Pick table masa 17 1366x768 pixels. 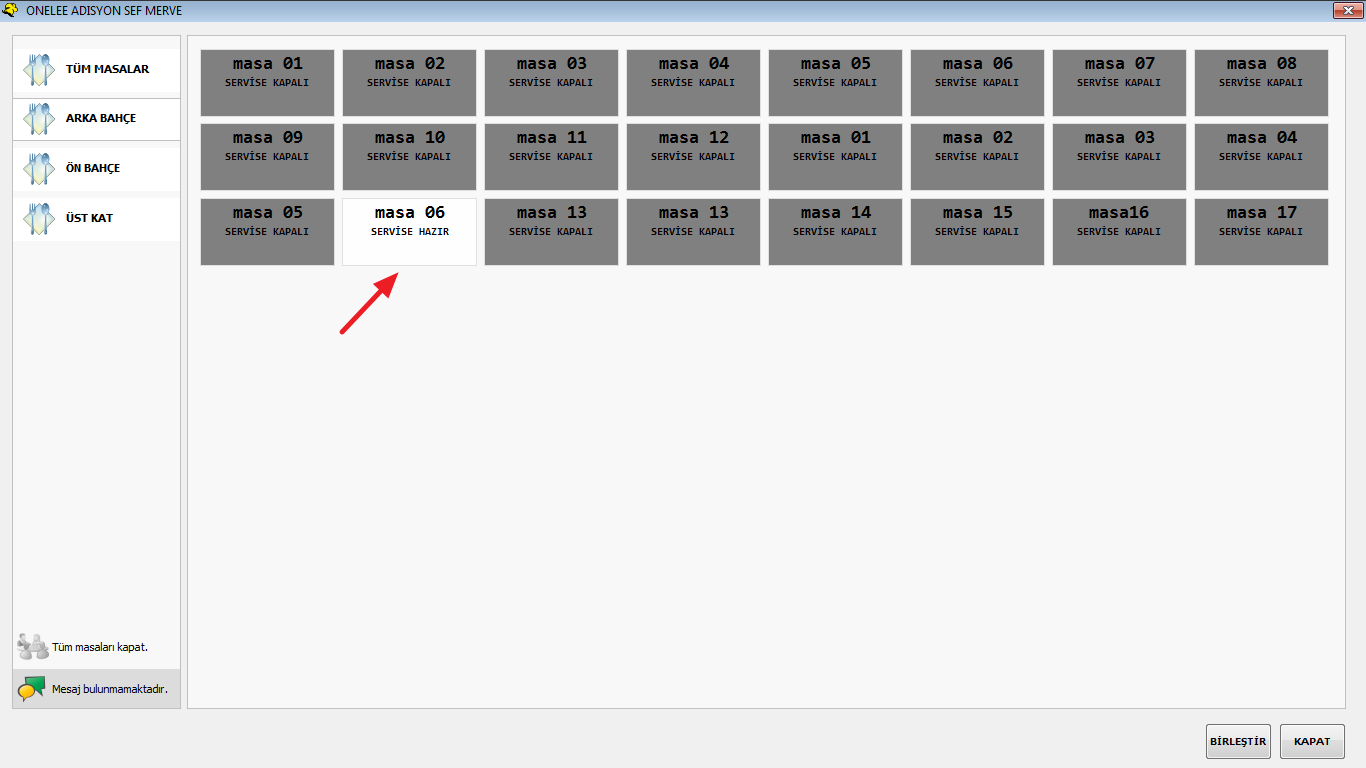[1261, 232]
